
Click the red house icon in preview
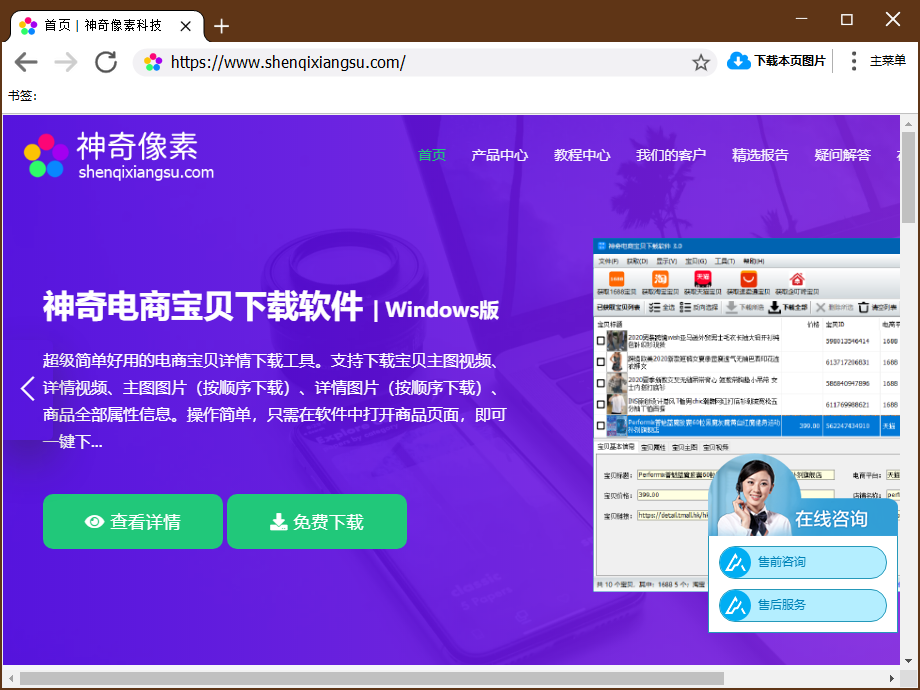pos(796,279)
